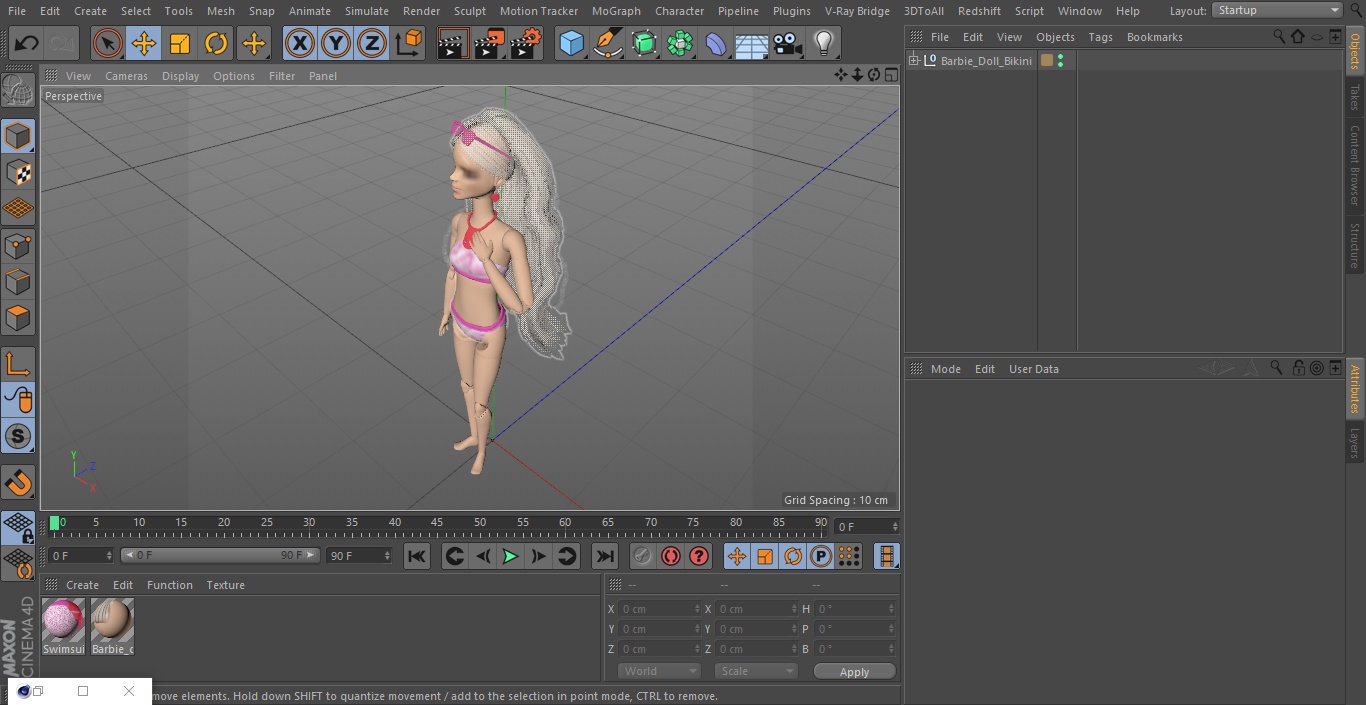Image resolution: width=1366 pixels, height=705 pixels.
Task: Add a Light object
Action: tap(824, 43)
